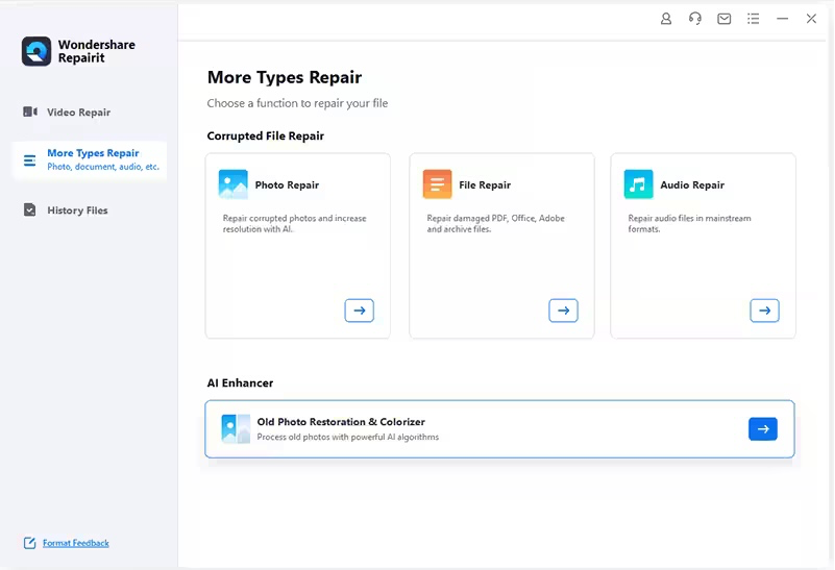The width and height of the screenshot is (835, 570).
Task: Open customer support headset icon
Action: pyautogui.click(x=695, y=19)
